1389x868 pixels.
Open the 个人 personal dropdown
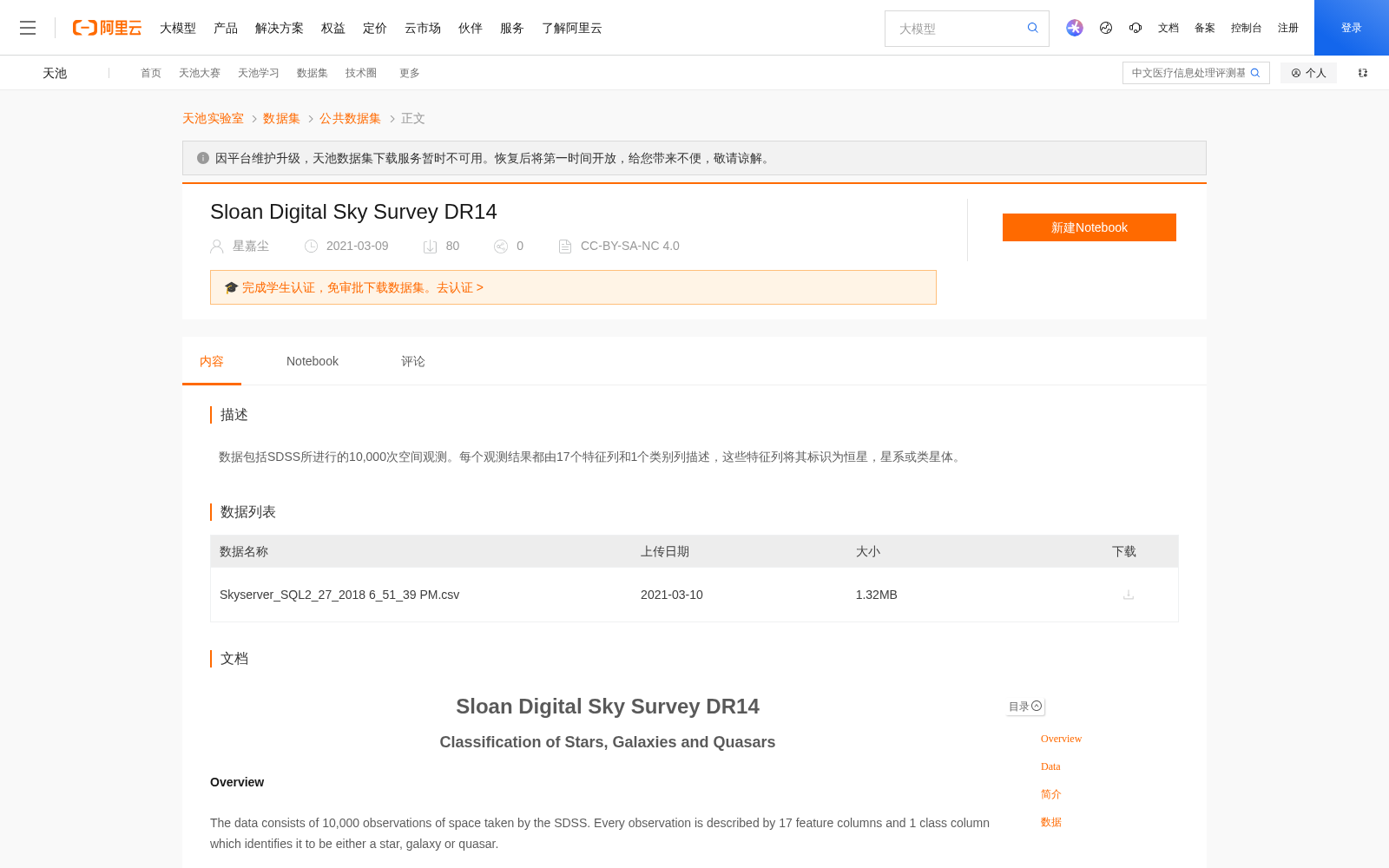1308,73
